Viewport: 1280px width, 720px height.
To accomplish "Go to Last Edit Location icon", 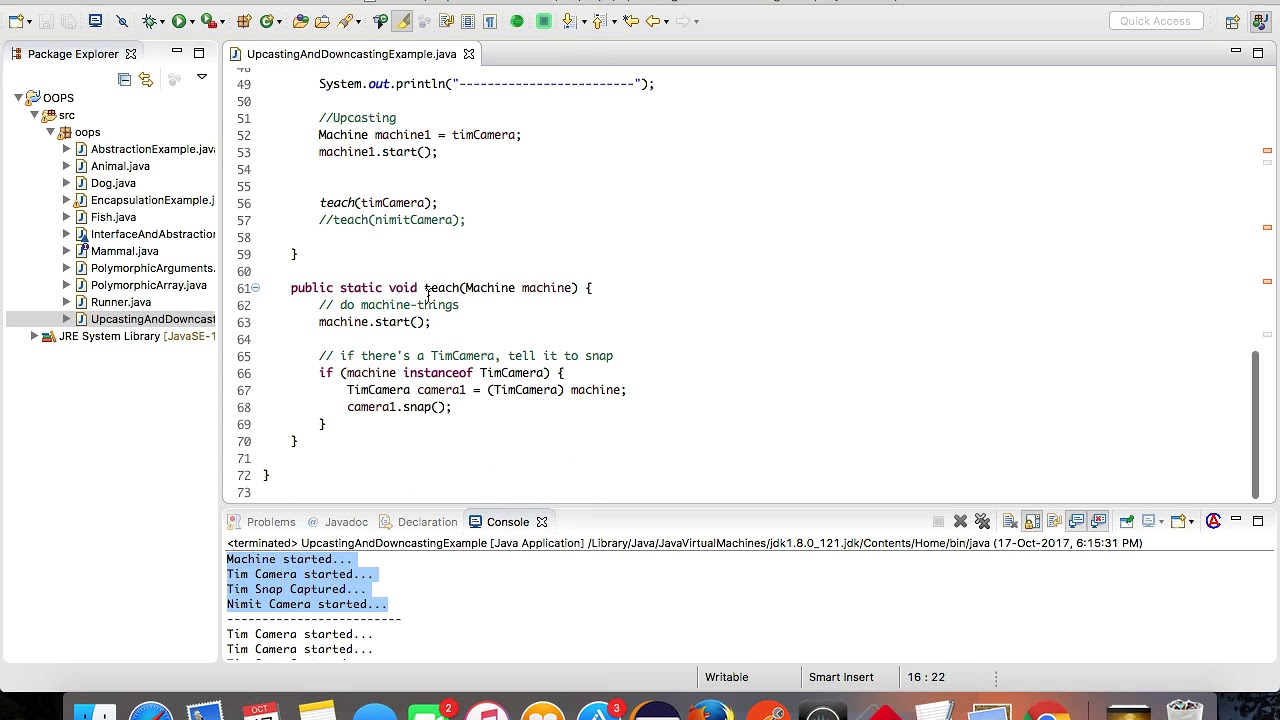I will pyautogui.click(x=630, y=21).
